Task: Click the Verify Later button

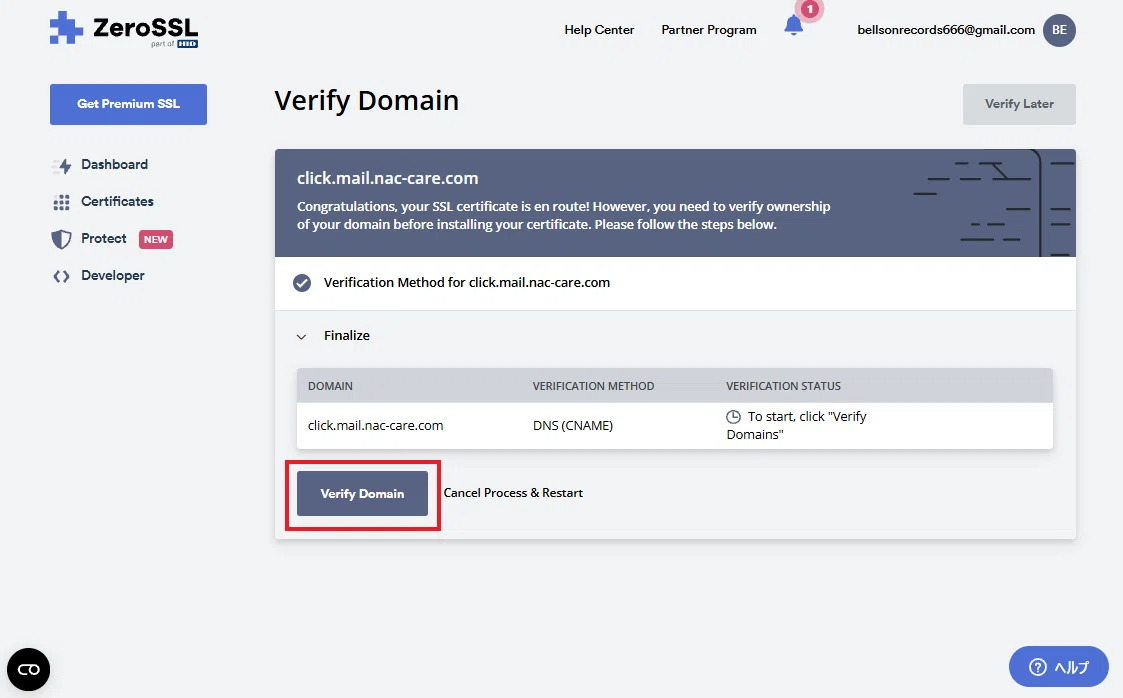Action: click(x=1019, y=104)
